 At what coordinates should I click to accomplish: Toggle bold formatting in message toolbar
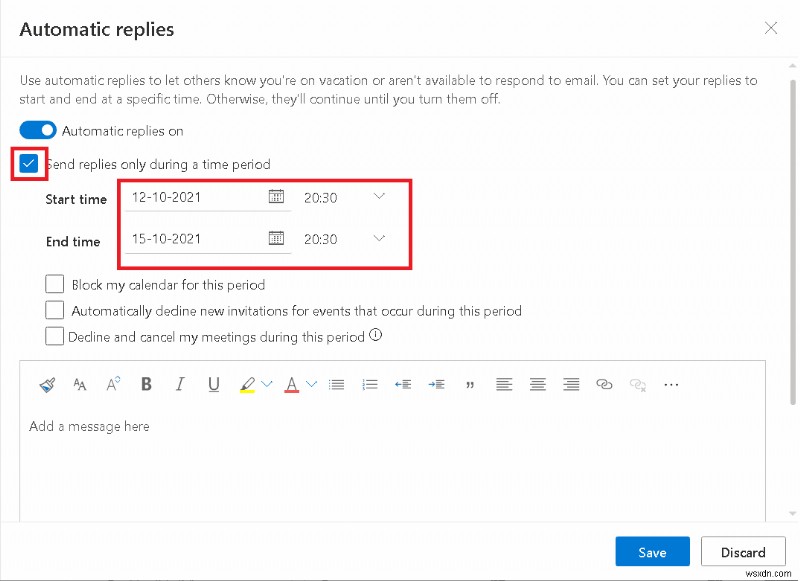tap(147, 384)
